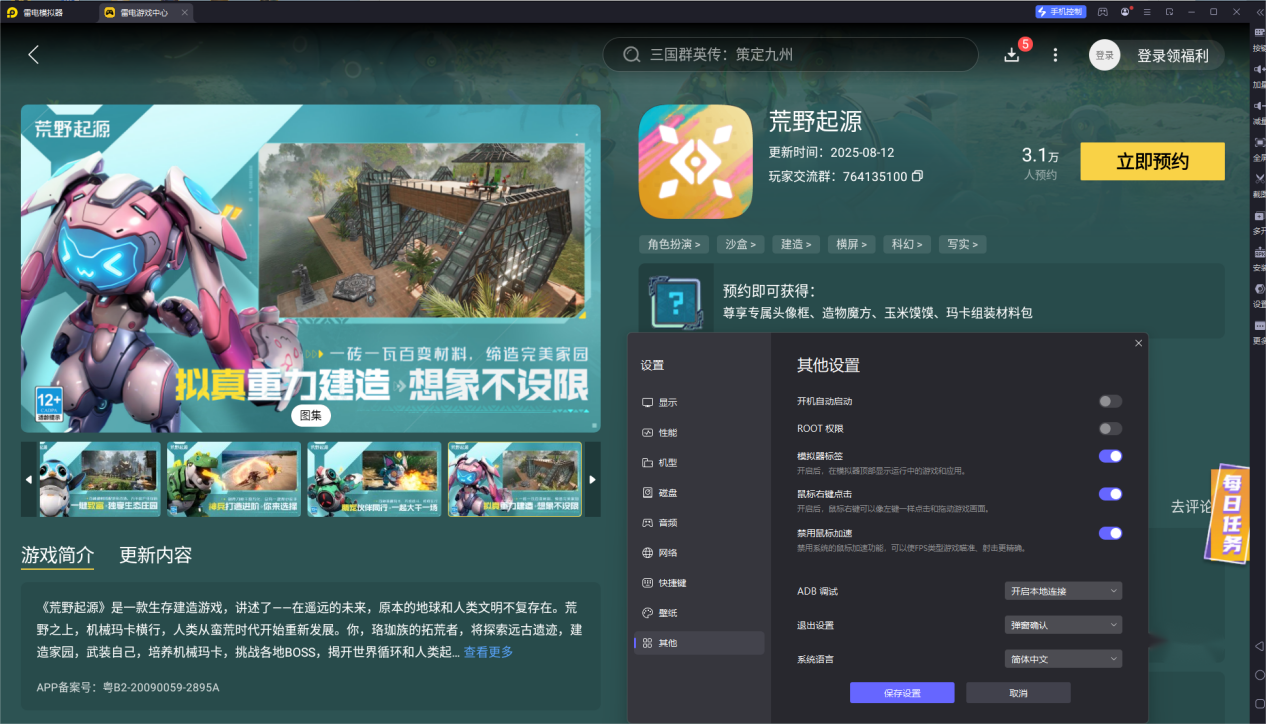Open the 系统语言 dropdown
Screen dimensions: 1266x724
click(1063, 658)
